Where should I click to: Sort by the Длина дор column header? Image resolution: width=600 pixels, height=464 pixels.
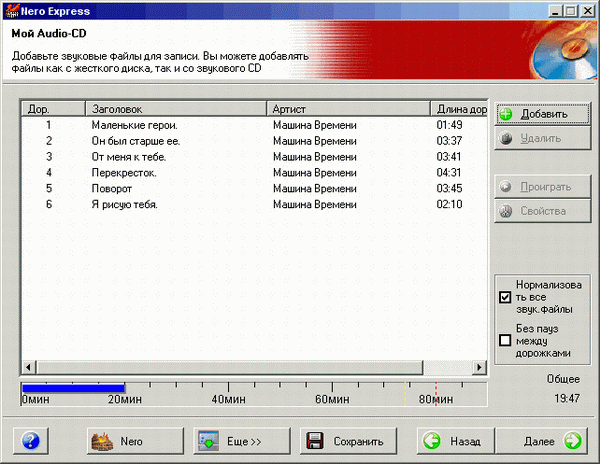(459, 109)
